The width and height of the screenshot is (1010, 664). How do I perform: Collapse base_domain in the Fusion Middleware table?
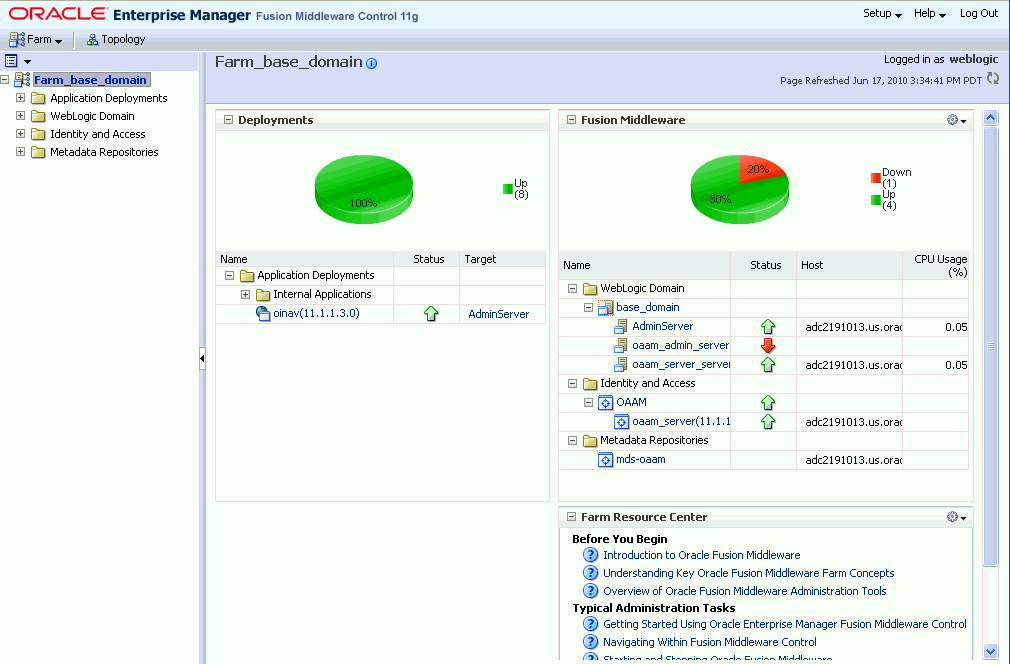[591, 307]
